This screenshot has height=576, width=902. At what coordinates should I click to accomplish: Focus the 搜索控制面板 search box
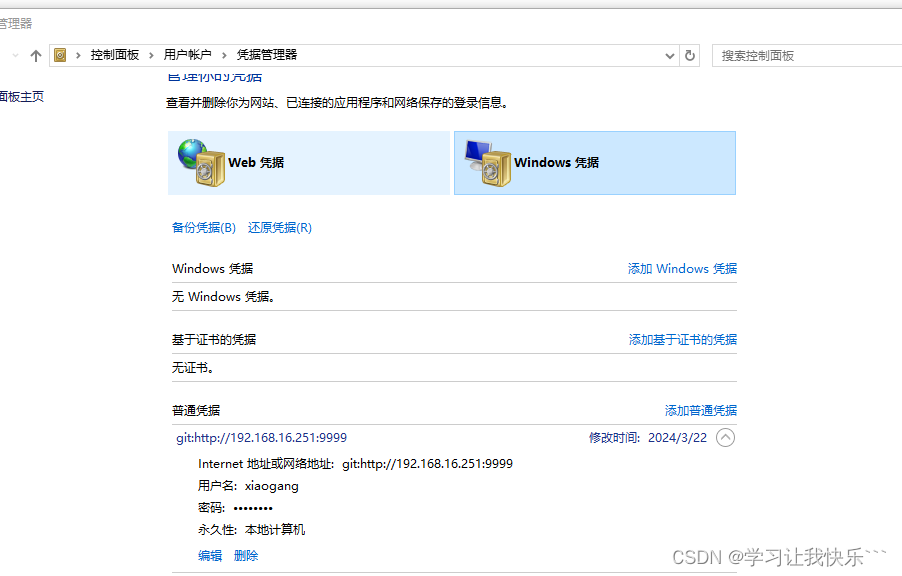(x=807, y=56)
